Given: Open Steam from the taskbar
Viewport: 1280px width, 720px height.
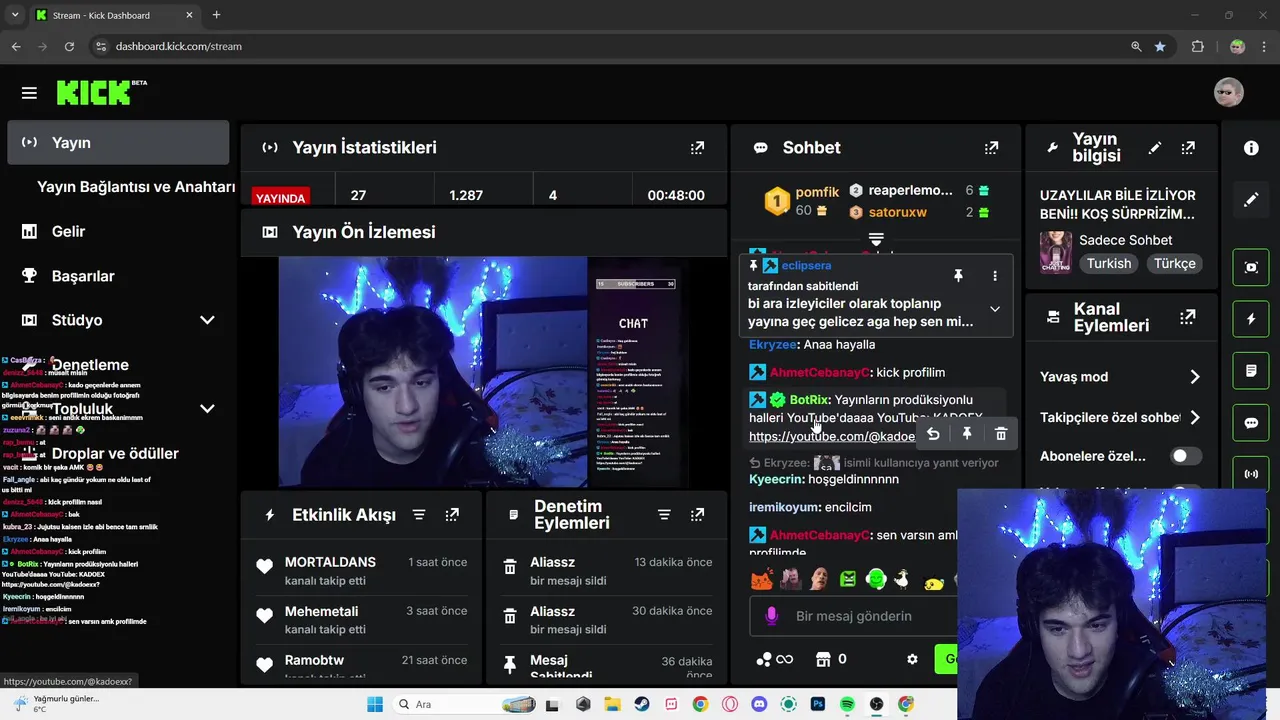Looking at the screenshot, I should coord(641,704).
